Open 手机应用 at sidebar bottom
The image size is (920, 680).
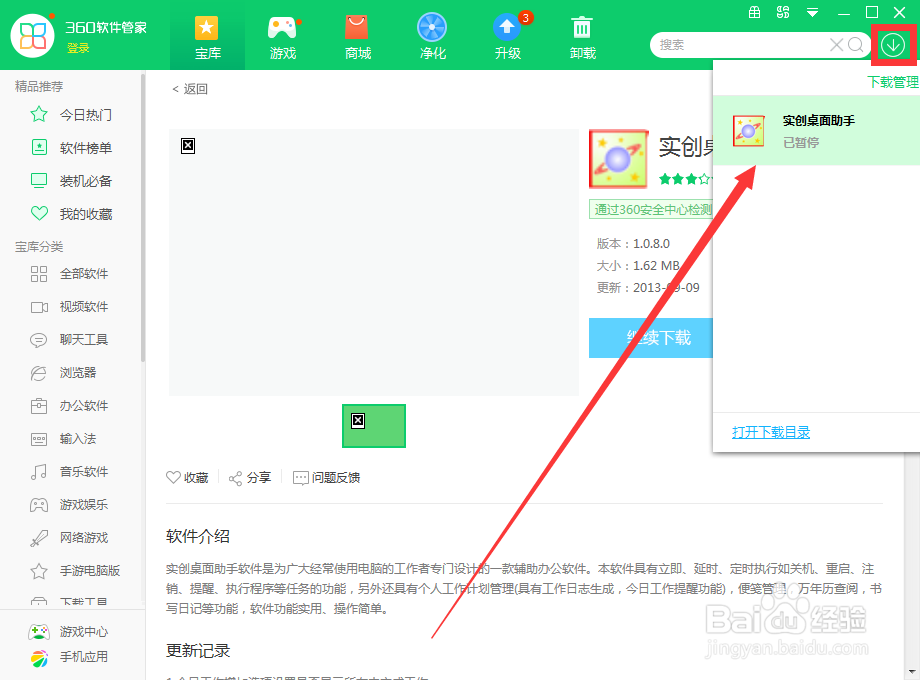click(68, 657)
